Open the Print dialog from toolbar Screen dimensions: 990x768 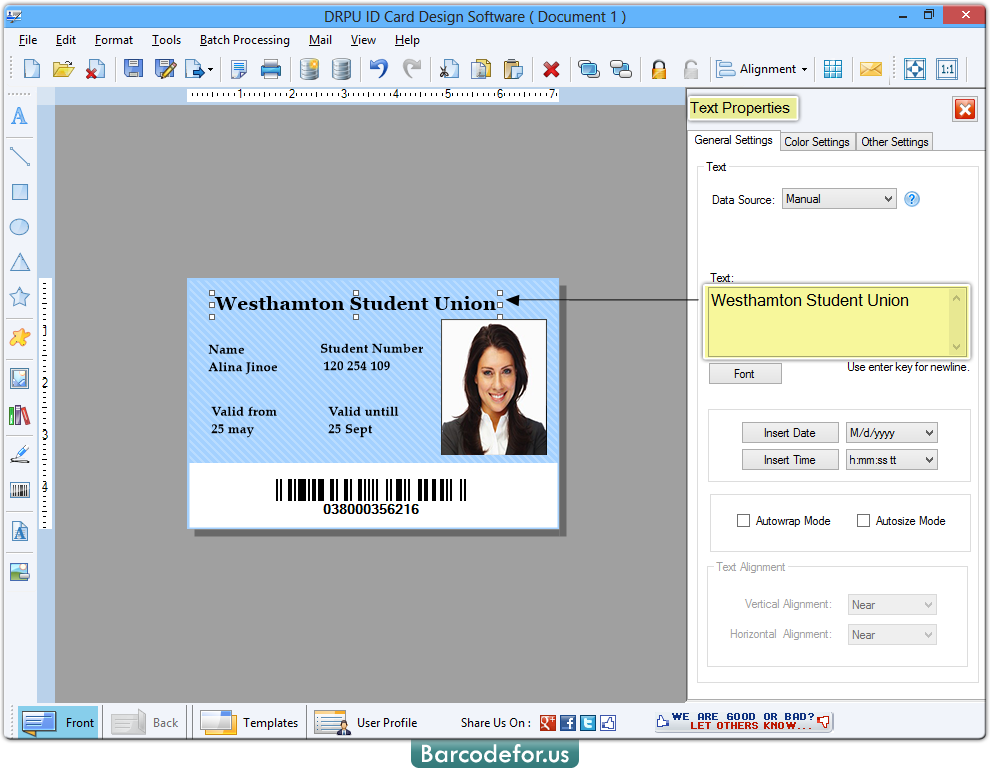(271, 69)
